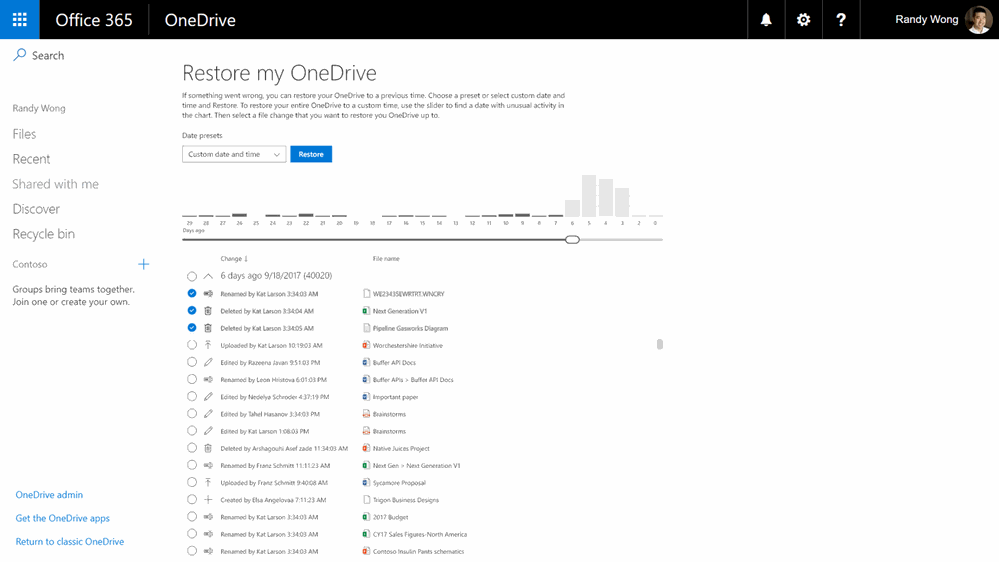Image resolution: width=999 pixels, height=562 pixels.
Task: Select Created by Elsa Angelovaa 7:11:23 AM
Action: point(192,500)
